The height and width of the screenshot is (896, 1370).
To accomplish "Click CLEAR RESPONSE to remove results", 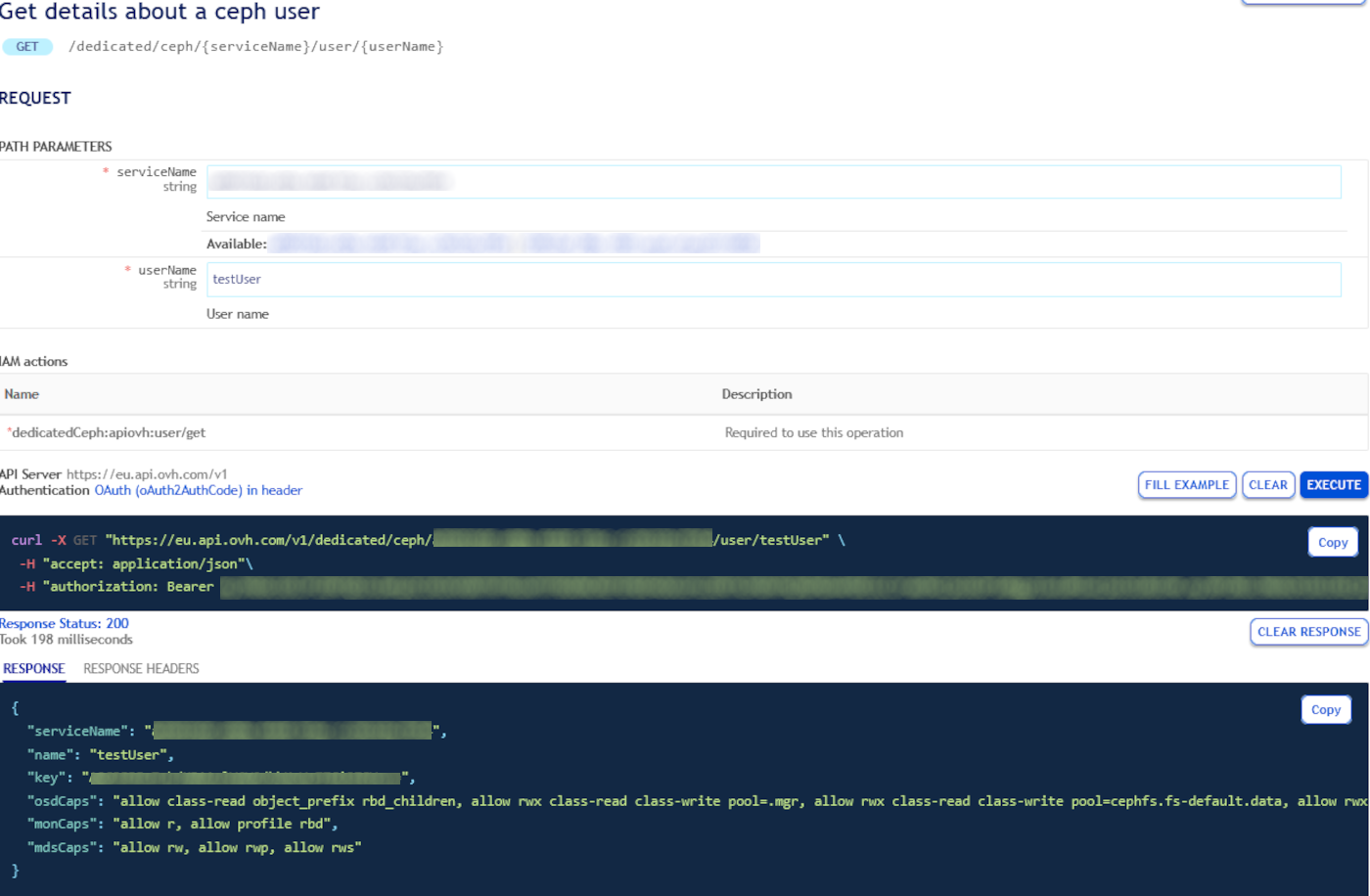I will tap(1308, 631).
